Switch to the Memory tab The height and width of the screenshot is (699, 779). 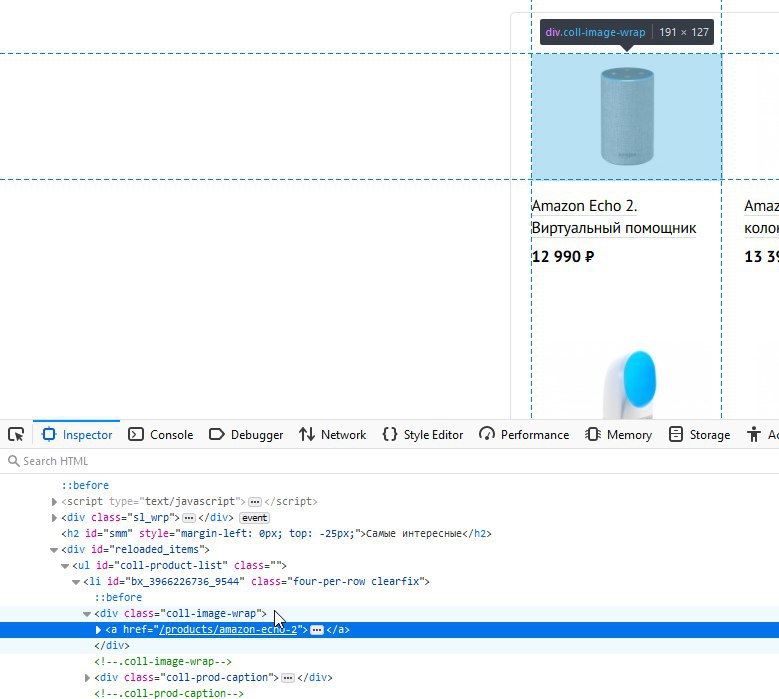[618, 435]
